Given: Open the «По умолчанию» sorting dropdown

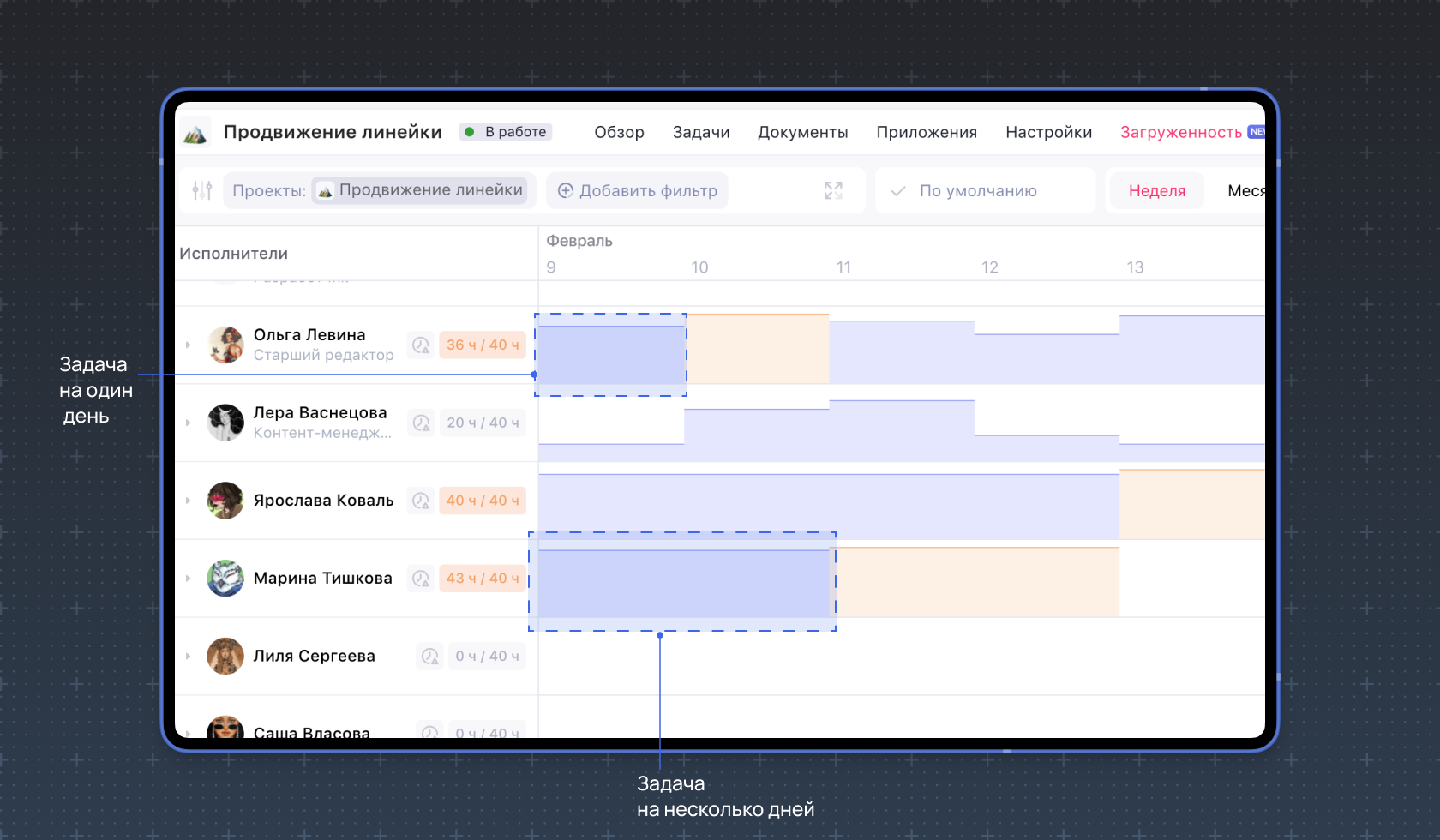Looking at the screenshot, I should click(984, 190).
